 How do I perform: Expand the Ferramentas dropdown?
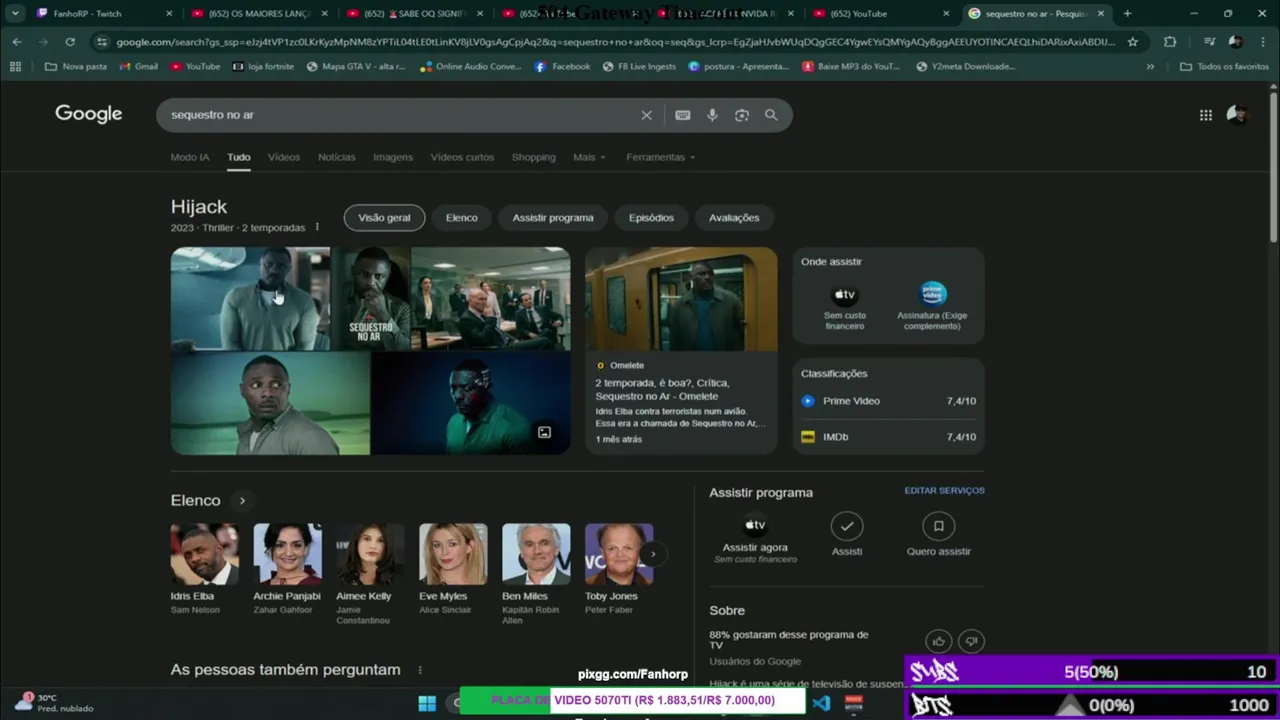[661, 157]
